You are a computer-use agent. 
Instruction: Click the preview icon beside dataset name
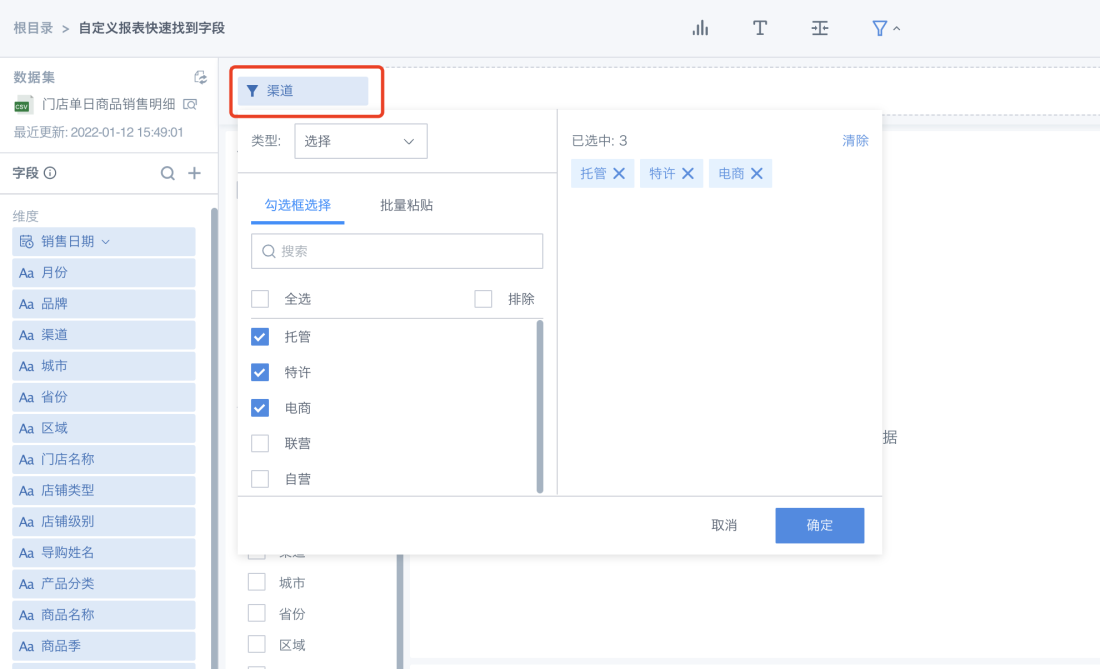click(190, 104)
